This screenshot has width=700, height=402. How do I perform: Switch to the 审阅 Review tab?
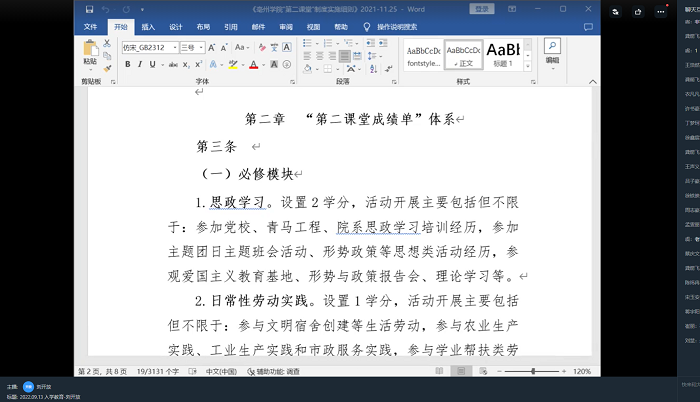coord(286,27)
